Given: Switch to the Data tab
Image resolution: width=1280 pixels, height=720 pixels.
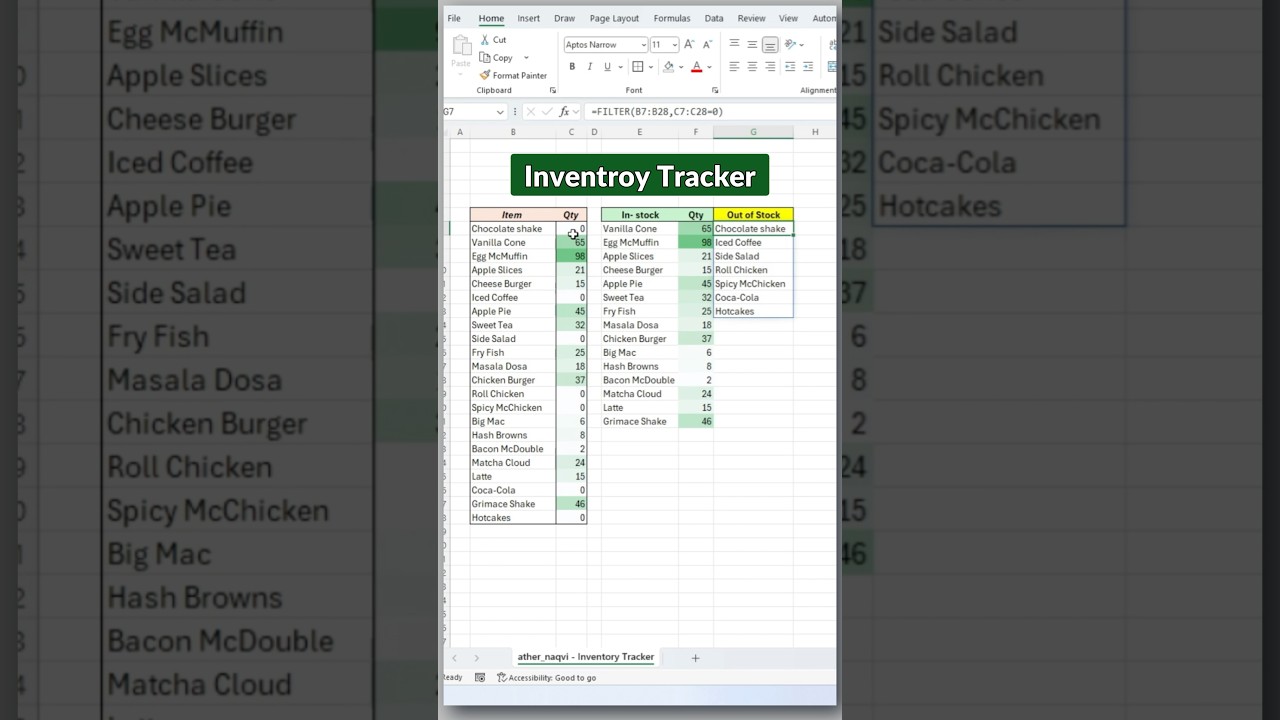Looking at the screenshot, I should [x=714, y=18].
